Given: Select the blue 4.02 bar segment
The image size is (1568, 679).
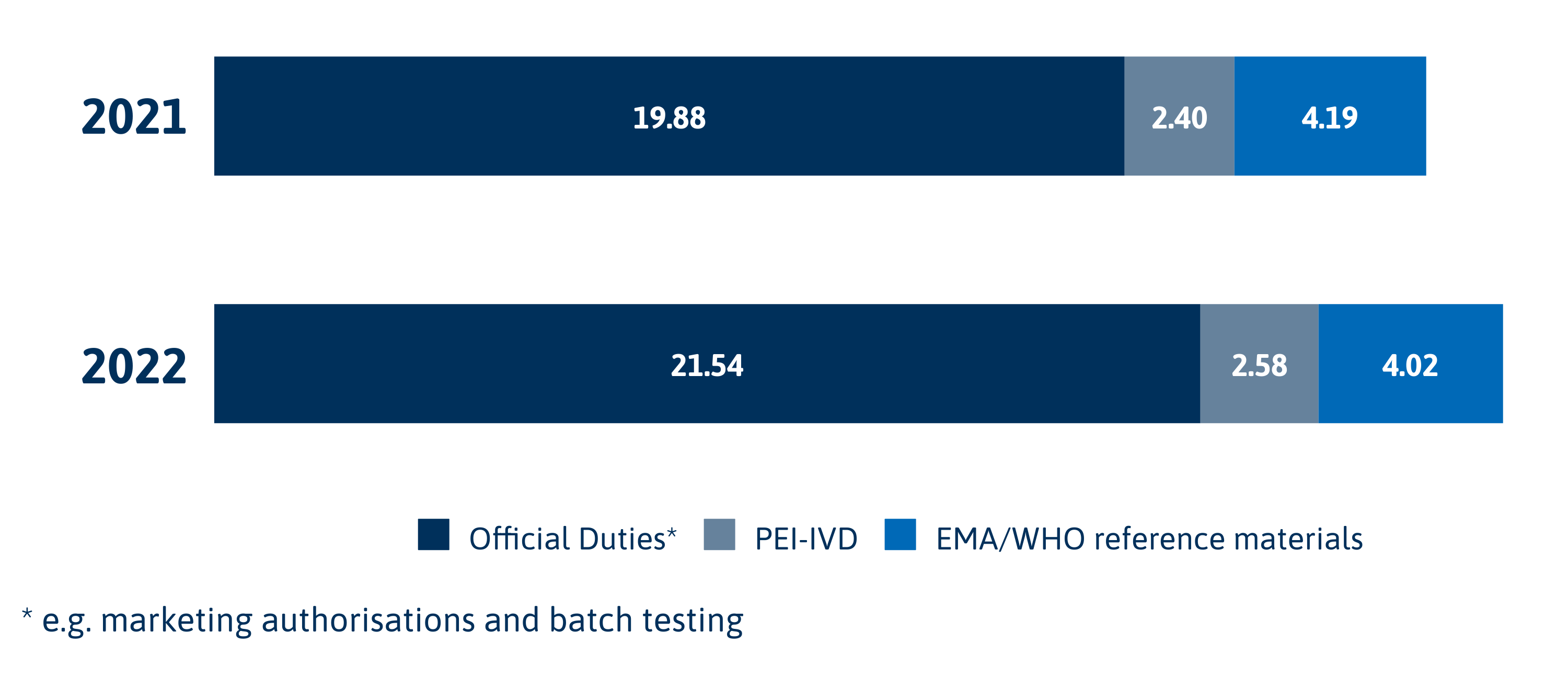Looking at the screenshot, I should point(1410,365).
